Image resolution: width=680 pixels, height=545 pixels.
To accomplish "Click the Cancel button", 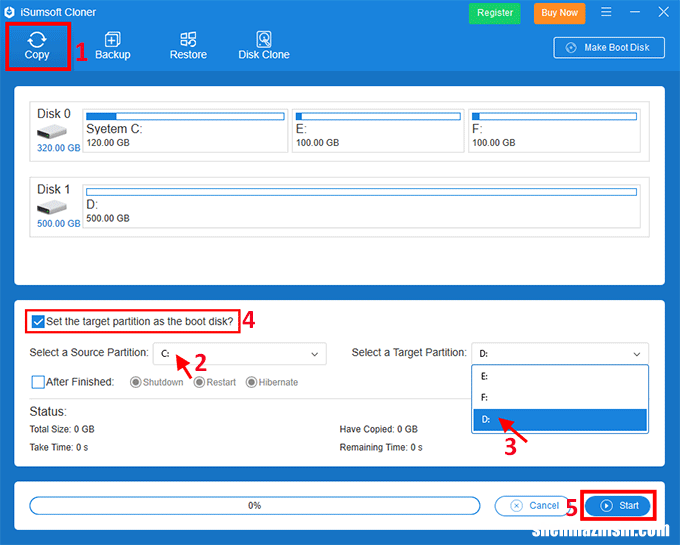I will [x=533, y=506].
